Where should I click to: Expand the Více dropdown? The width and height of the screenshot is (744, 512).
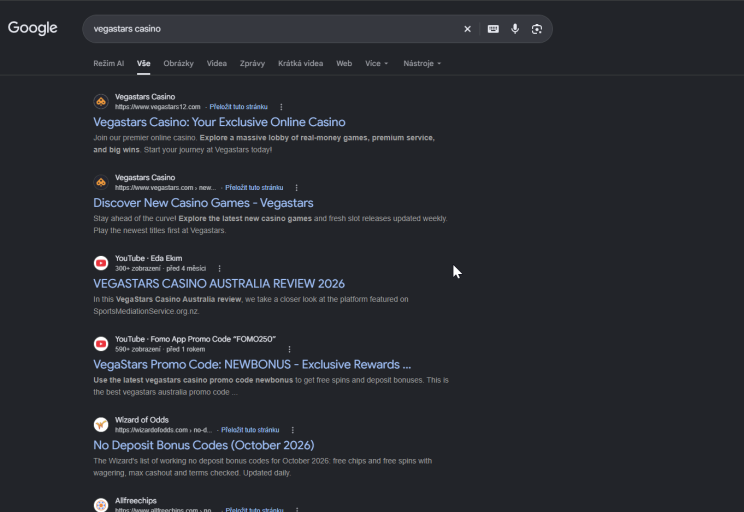click(x=376, y=63)
